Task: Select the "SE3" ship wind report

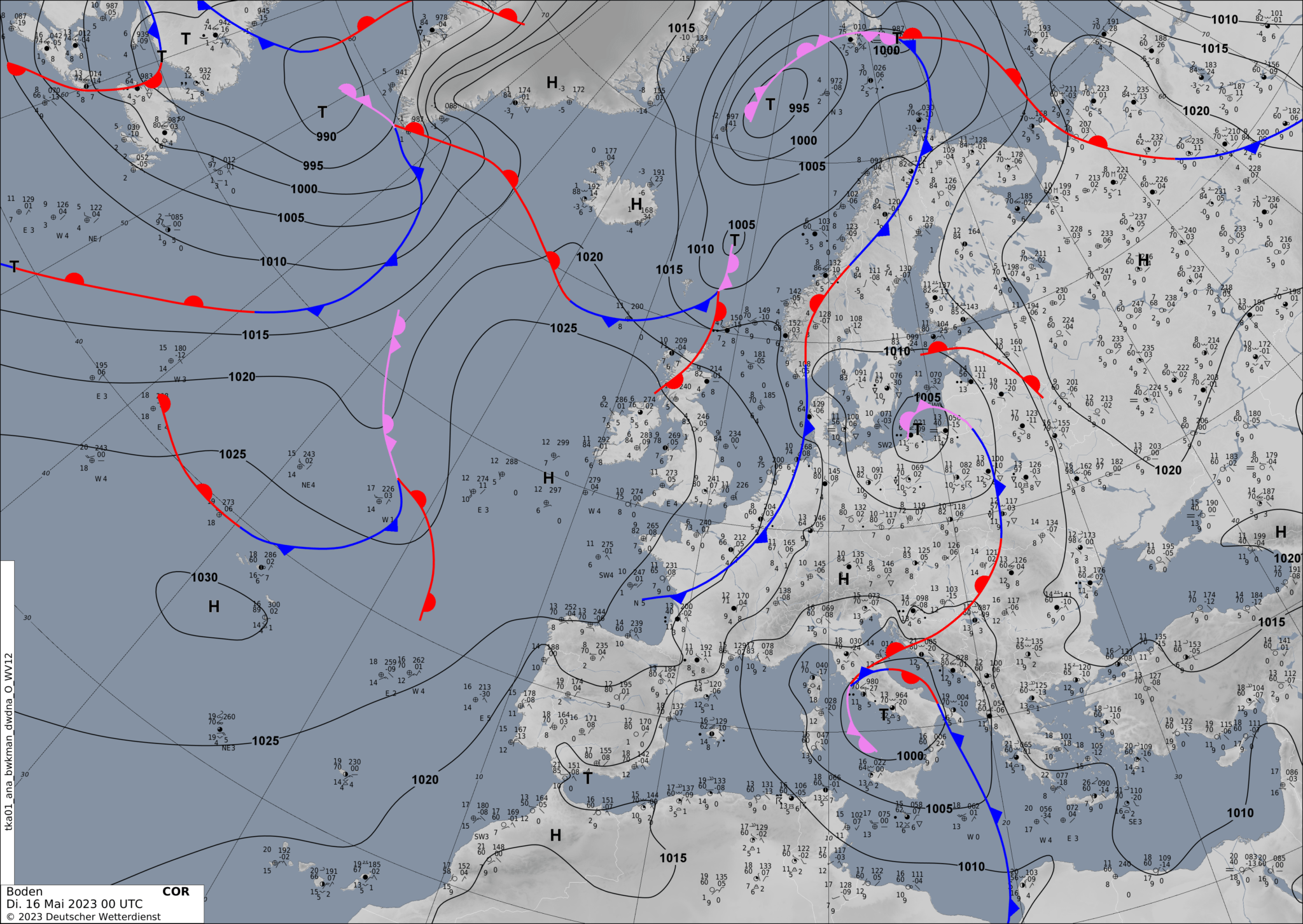Action: coord(1135,822)
